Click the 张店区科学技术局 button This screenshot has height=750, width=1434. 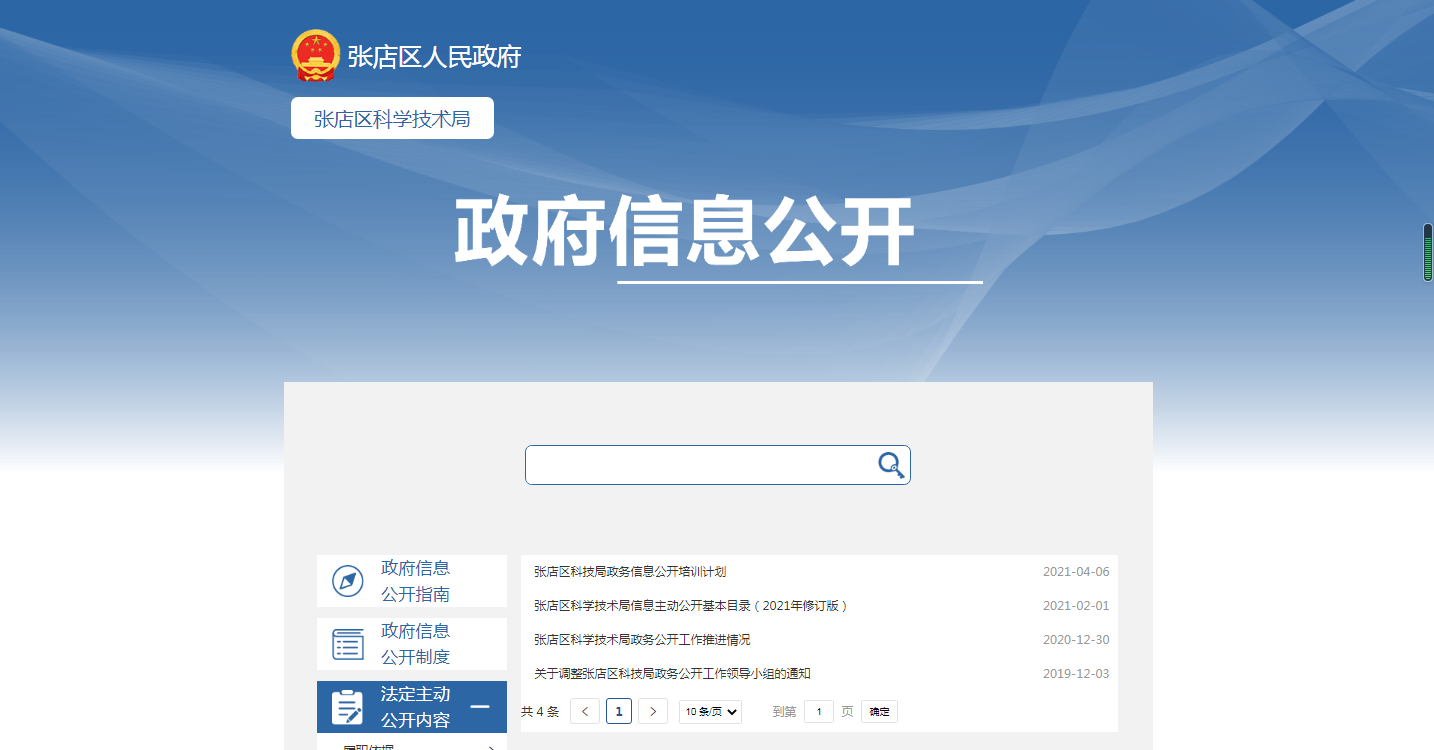tap(392, 119)
